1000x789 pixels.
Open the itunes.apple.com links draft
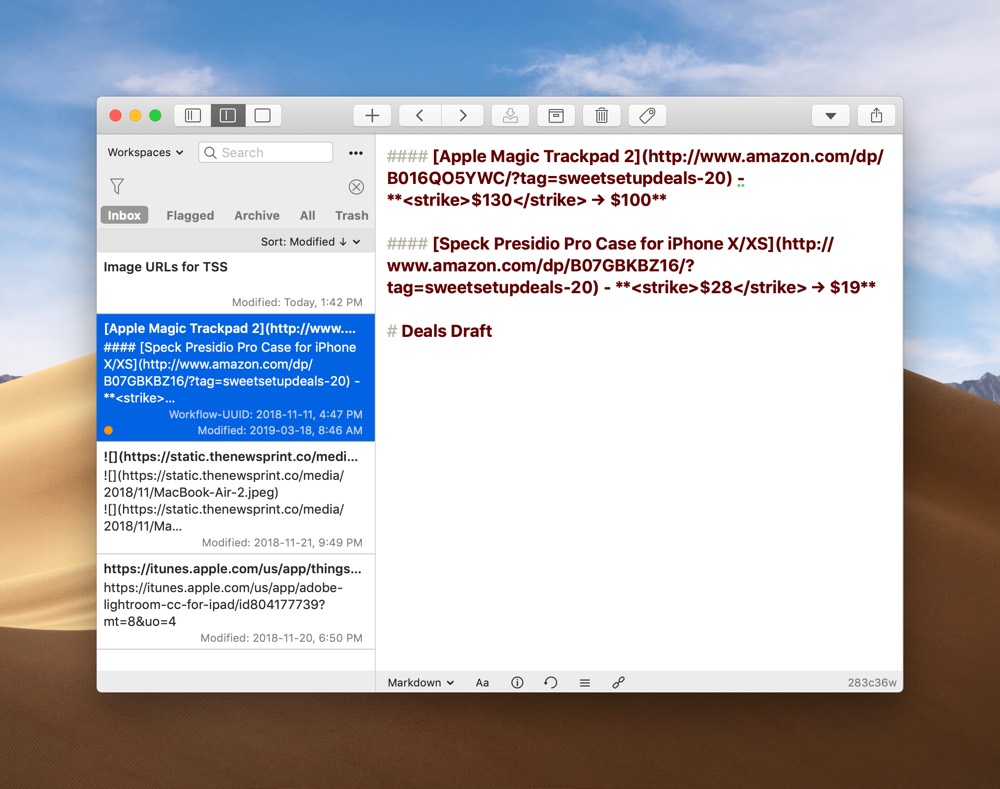[235, 602]
